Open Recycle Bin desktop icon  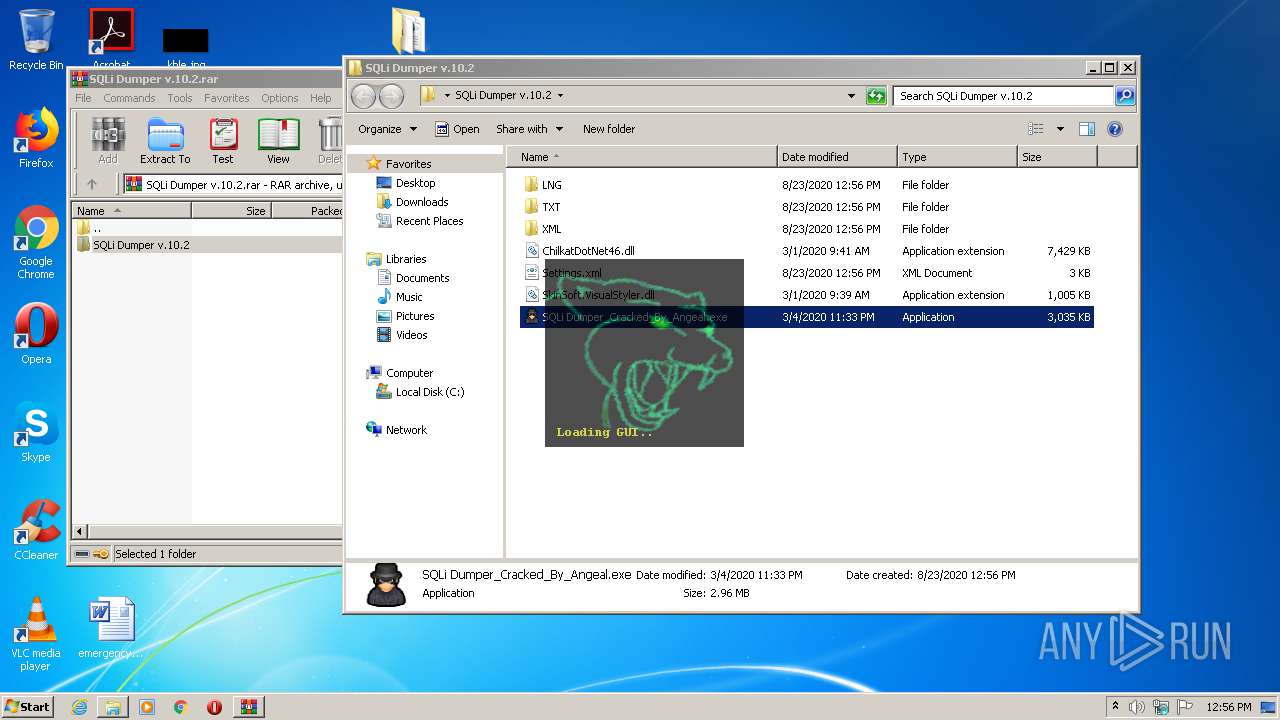36,40
